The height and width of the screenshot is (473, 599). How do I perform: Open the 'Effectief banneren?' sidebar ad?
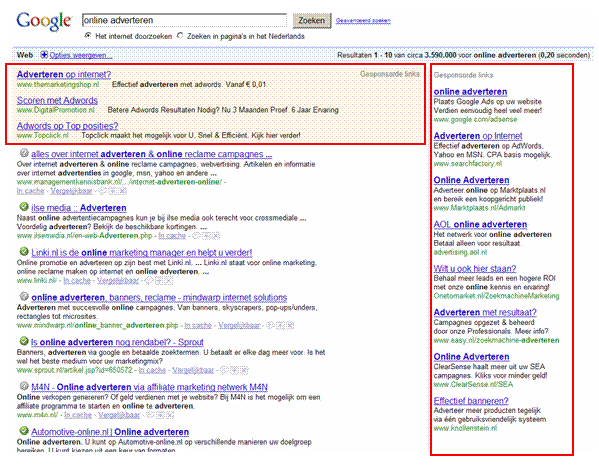471,401
